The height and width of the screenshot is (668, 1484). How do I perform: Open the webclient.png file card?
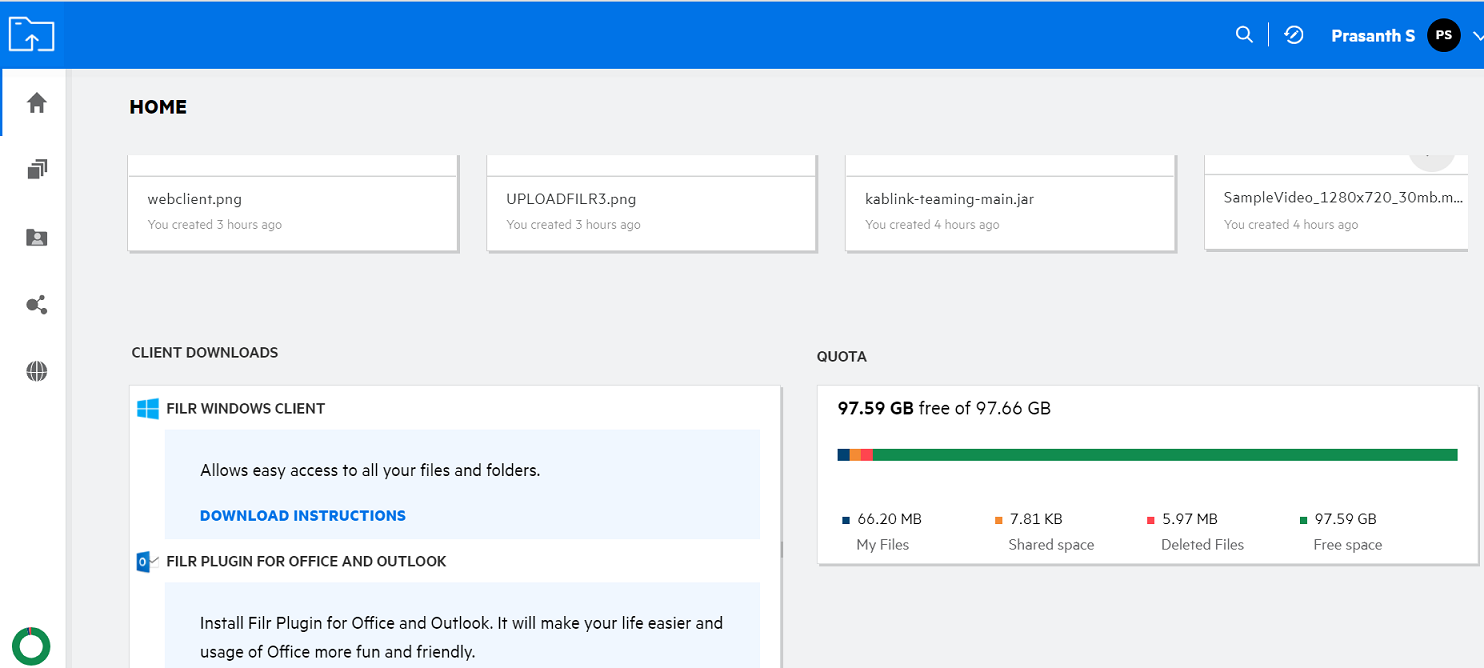tap(293, 210)
